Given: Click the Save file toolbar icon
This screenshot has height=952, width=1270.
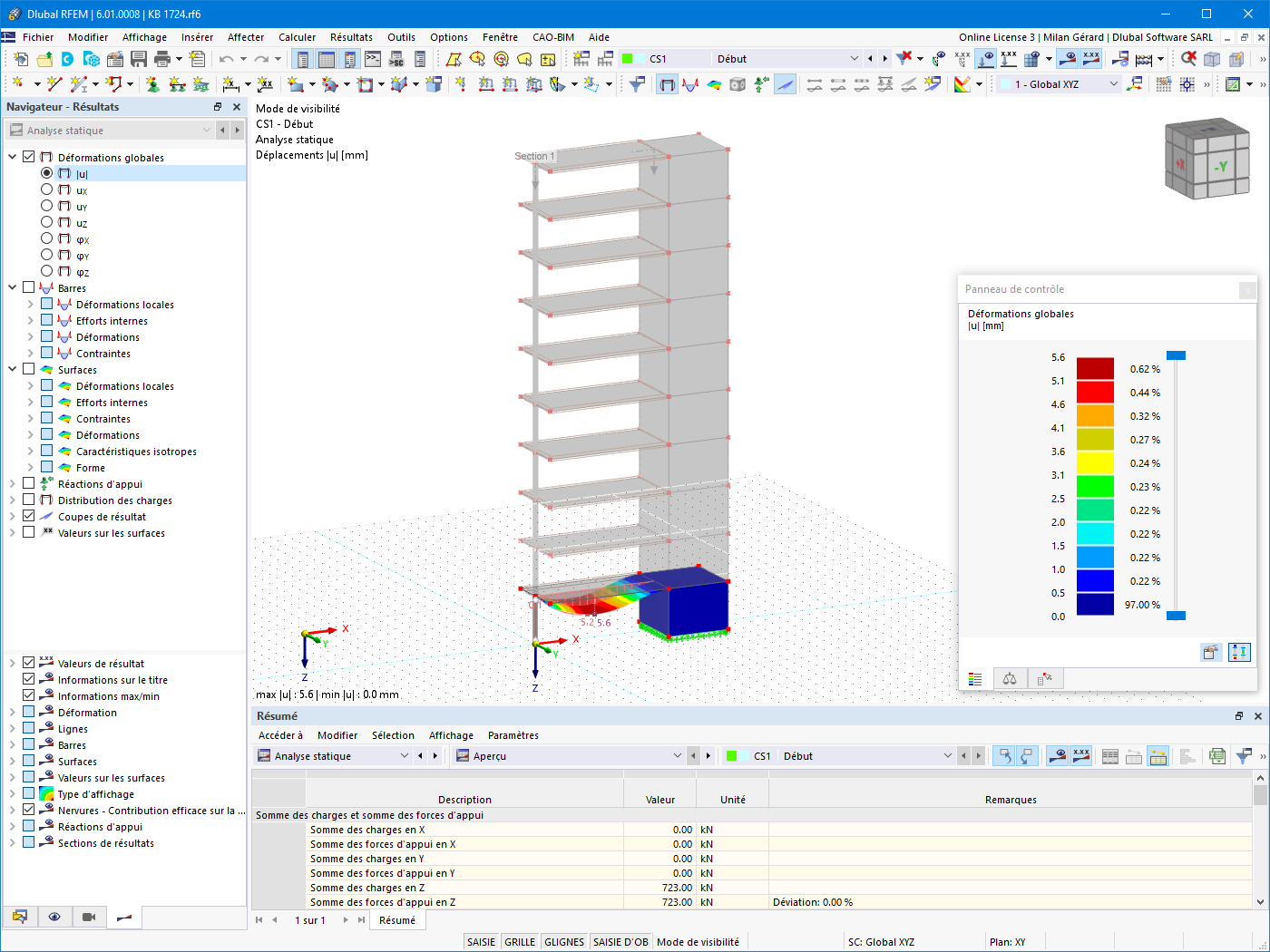Looking at the screenshot, I should click(139, 59).
